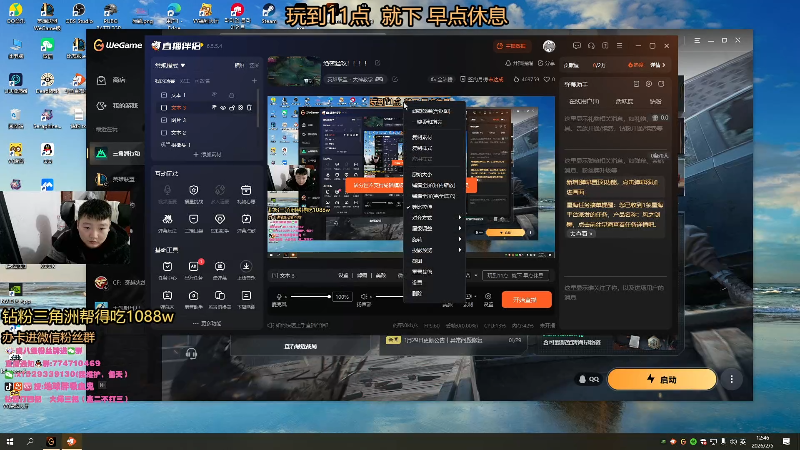Click the orange start-live button
800x450 pixels.
[527, 299]
